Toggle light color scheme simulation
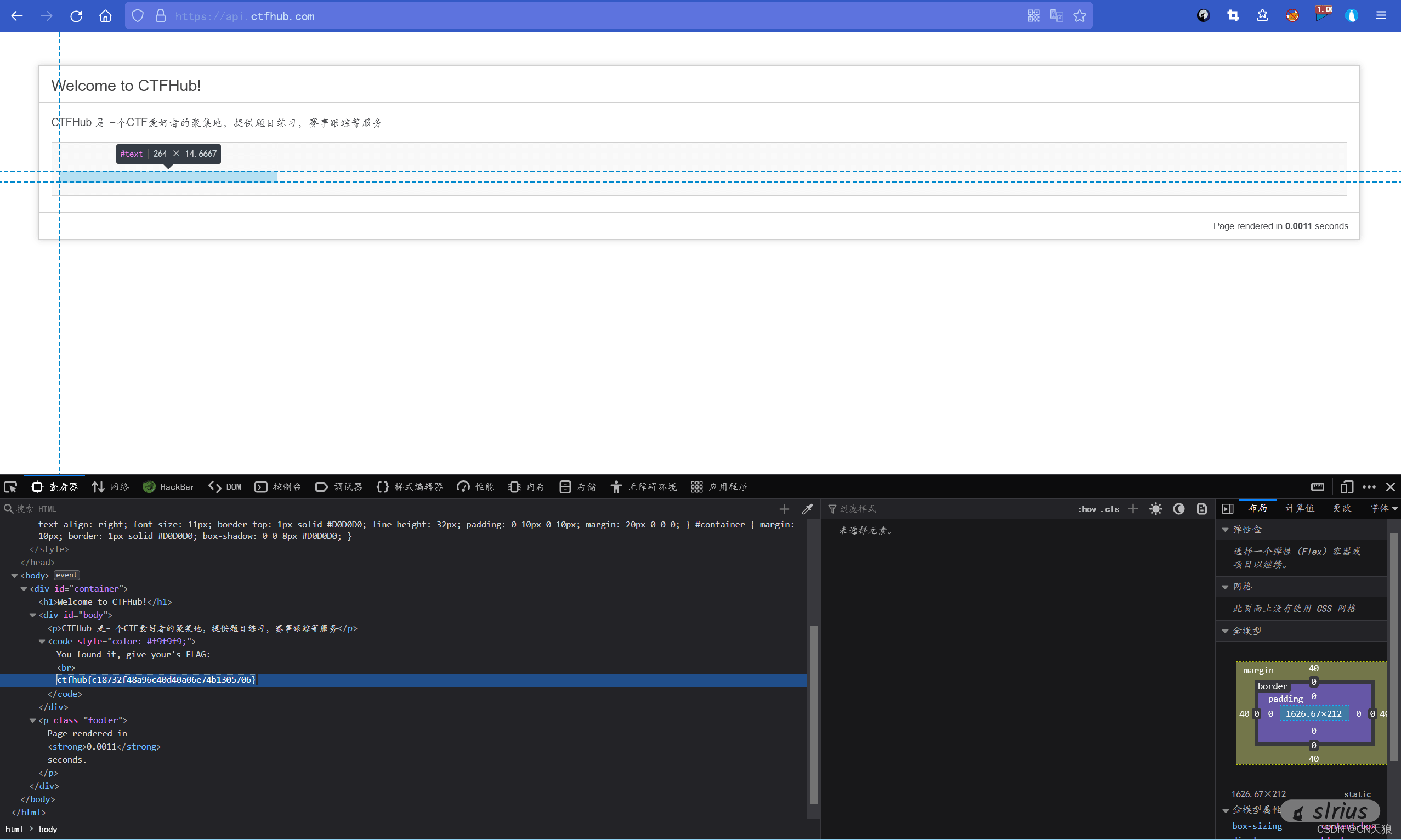This screenshot has width=1401, height=840. pos(1155,509)
